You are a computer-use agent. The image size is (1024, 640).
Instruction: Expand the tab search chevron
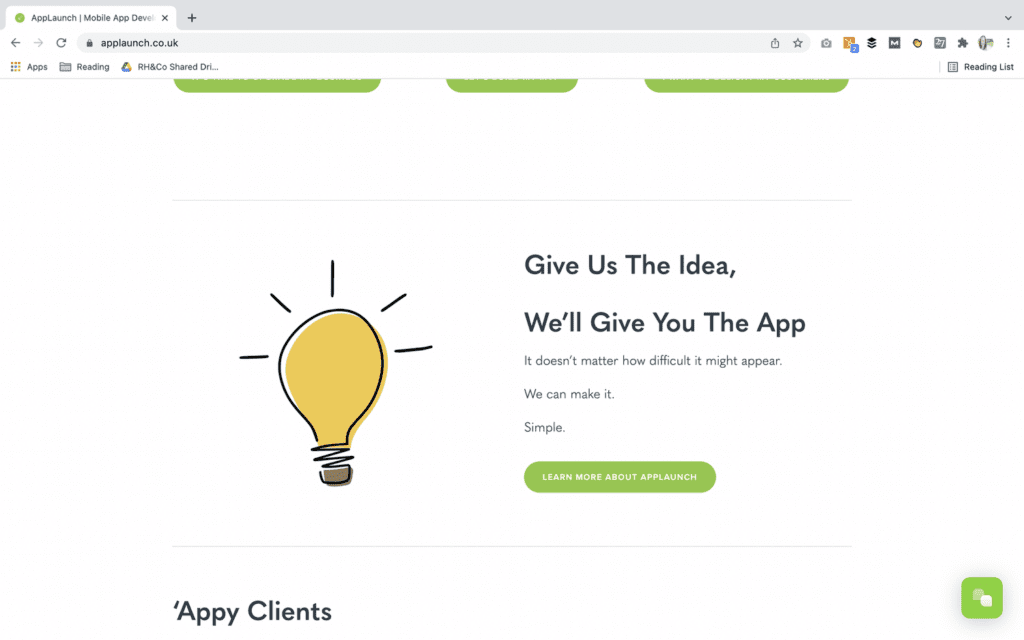pos(1008,18)
